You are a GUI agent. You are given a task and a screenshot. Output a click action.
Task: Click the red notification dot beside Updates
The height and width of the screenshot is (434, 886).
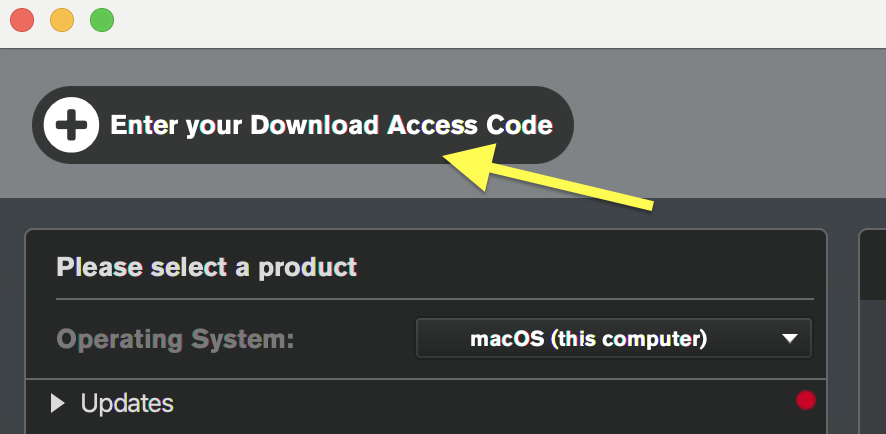pos(805,401)
